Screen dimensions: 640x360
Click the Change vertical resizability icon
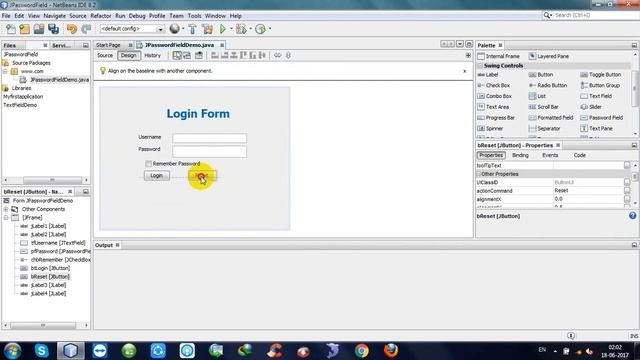pos(288,56)
